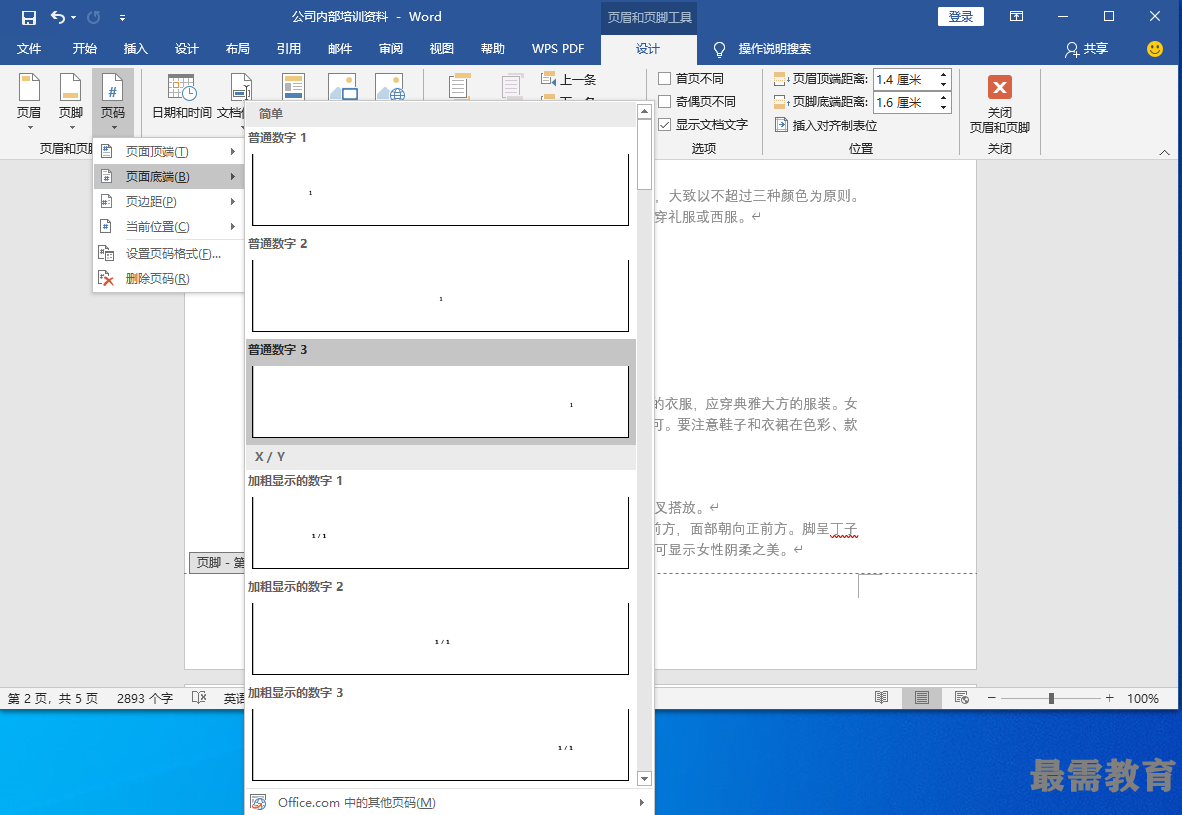
Task: Click 插入对齐制表位 alignment tab
Action: click(x=826, y=125)
